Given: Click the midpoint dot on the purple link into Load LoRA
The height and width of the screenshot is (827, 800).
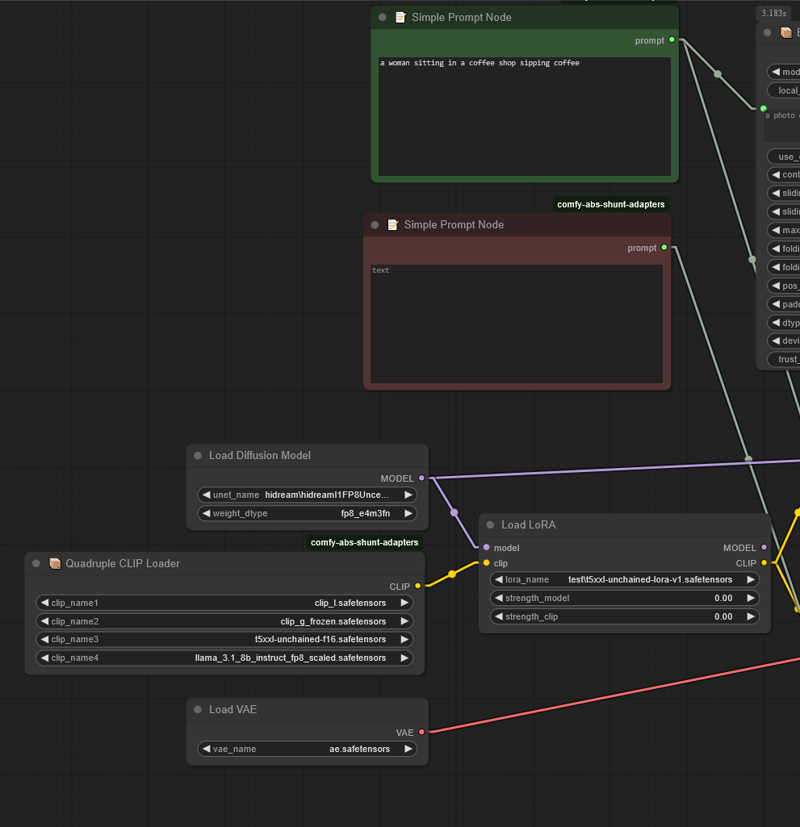Looking at the screenshot, I should (454, 513).
